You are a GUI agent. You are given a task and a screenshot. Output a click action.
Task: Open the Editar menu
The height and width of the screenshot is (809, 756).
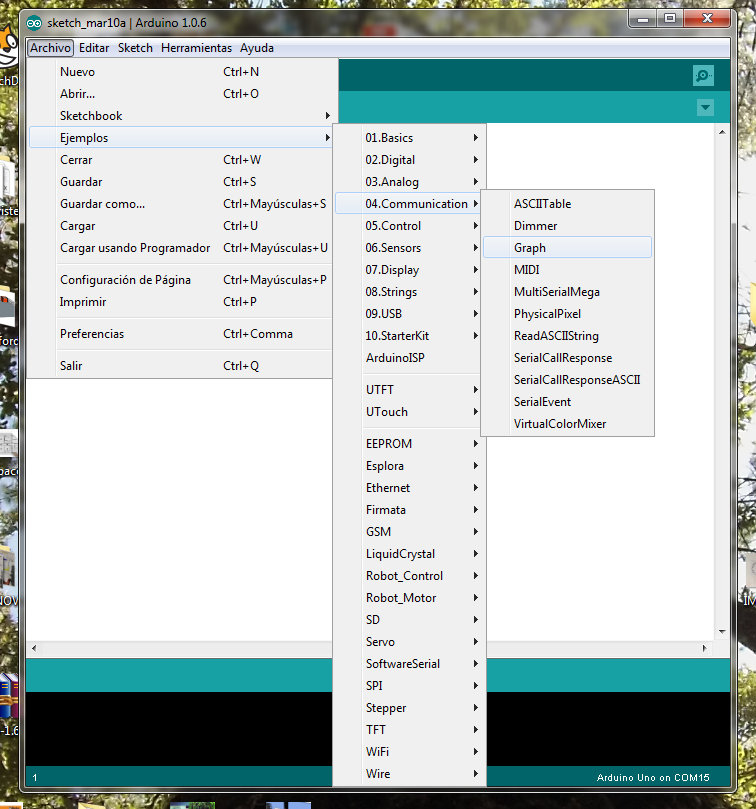tap(94, 48)
